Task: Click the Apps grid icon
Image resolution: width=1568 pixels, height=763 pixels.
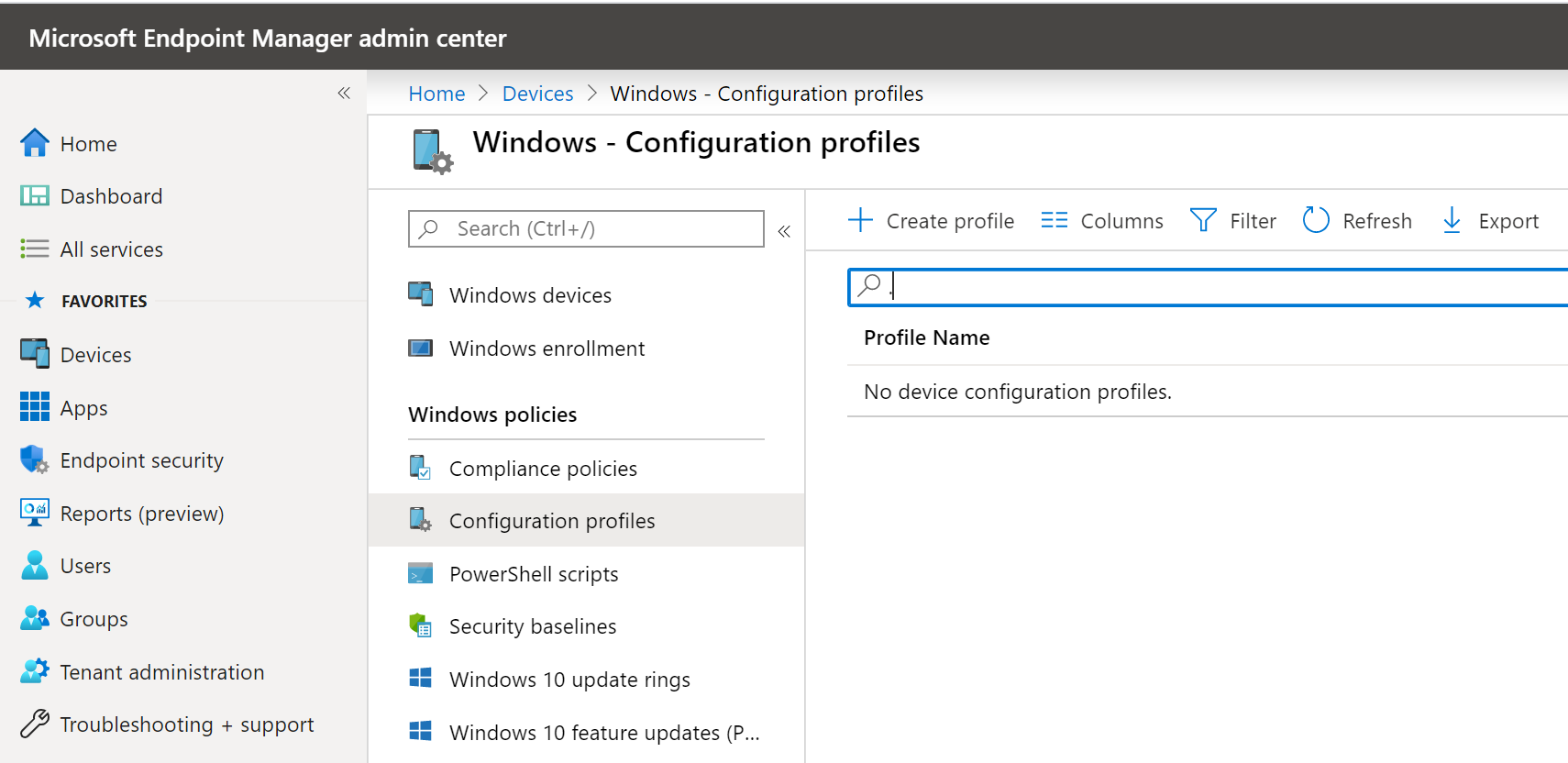Action: [x=35, y=406]
